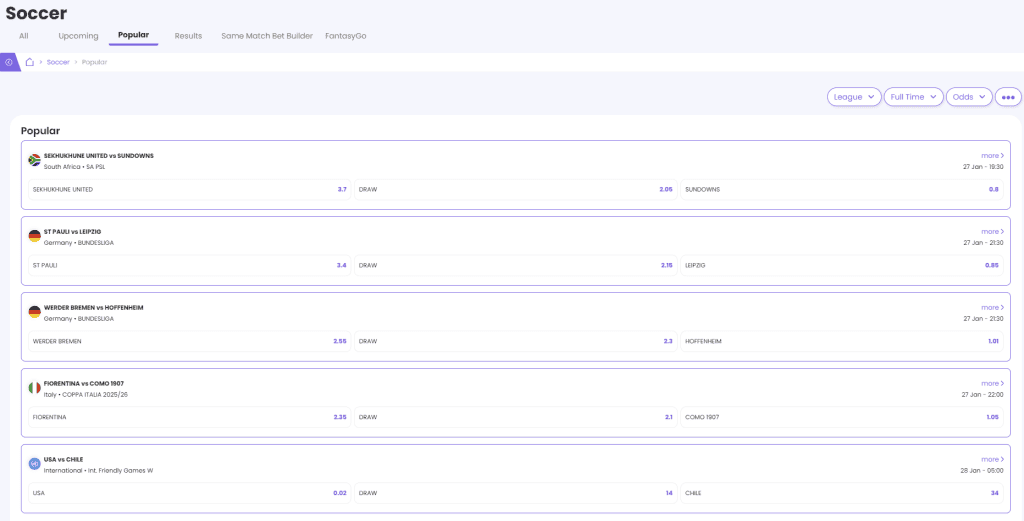Click the South Africa • SA PSL label
1024x521 pixels.
click(74, 166)
